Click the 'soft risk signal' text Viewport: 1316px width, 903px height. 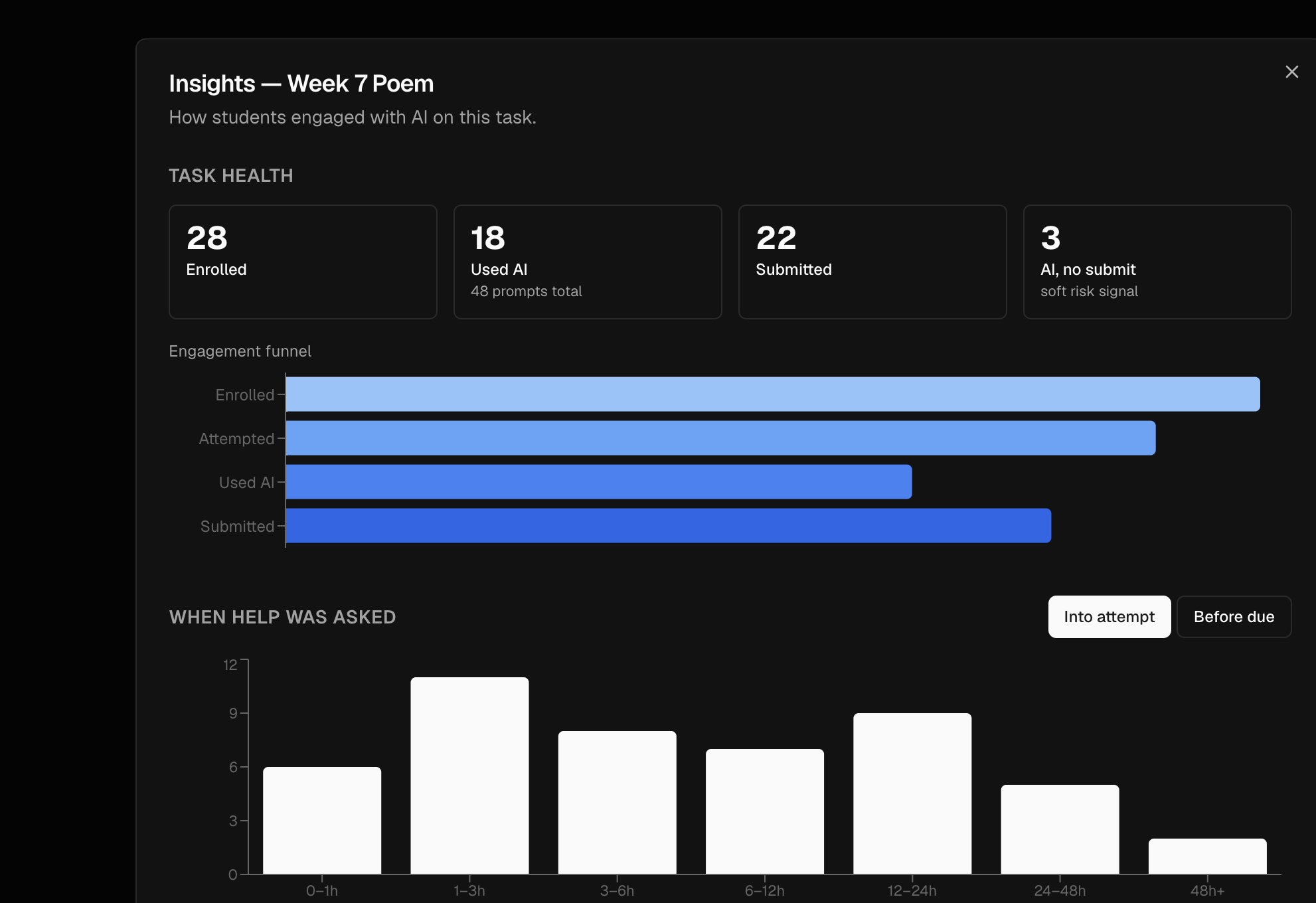(x=1089, y=291)
